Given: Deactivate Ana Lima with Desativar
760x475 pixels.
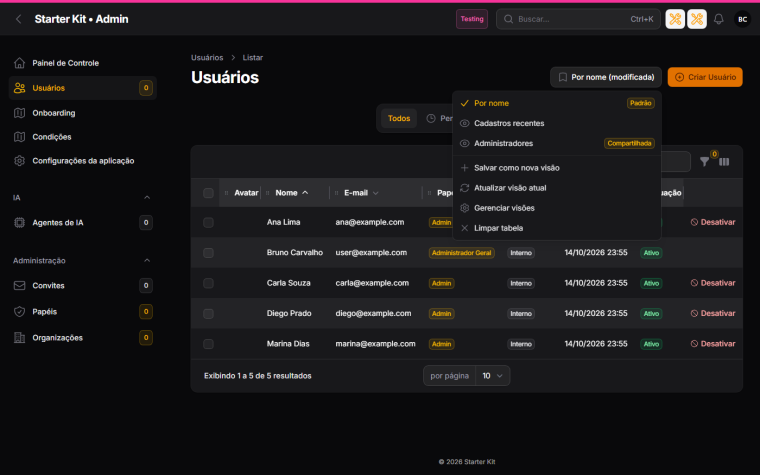Looking at the screenshot, I should [x=713, y=222].
